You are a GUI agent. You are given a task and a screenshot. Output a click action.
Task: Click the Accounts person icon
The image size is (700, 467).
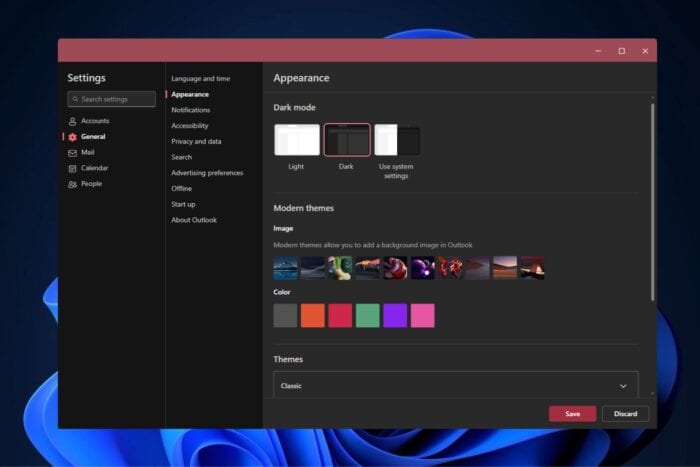(72, 121)
